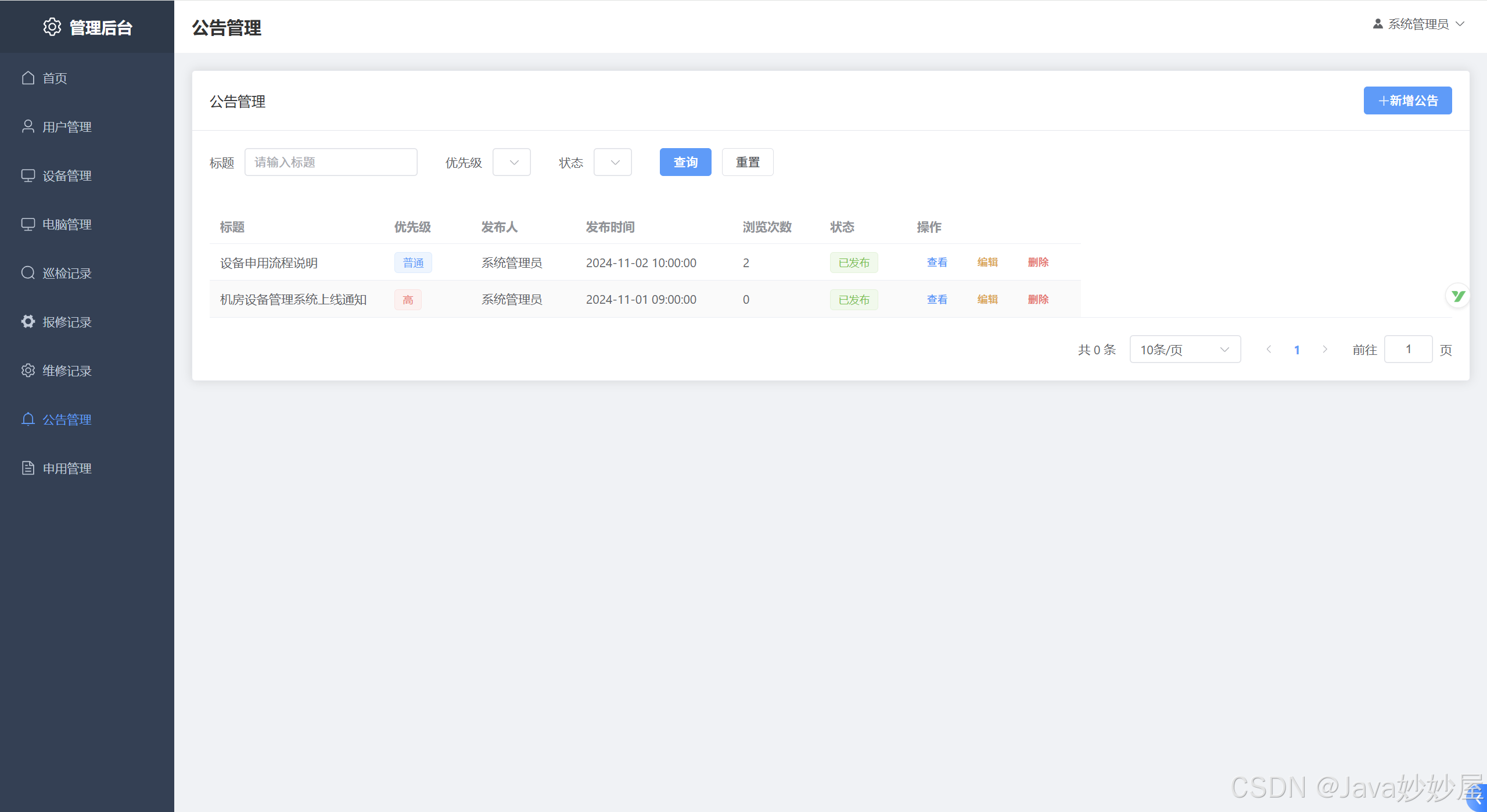This screenshot has height=812, width=1487.
Task: Click the bell icon next to 公告管理
Action: 28,419
